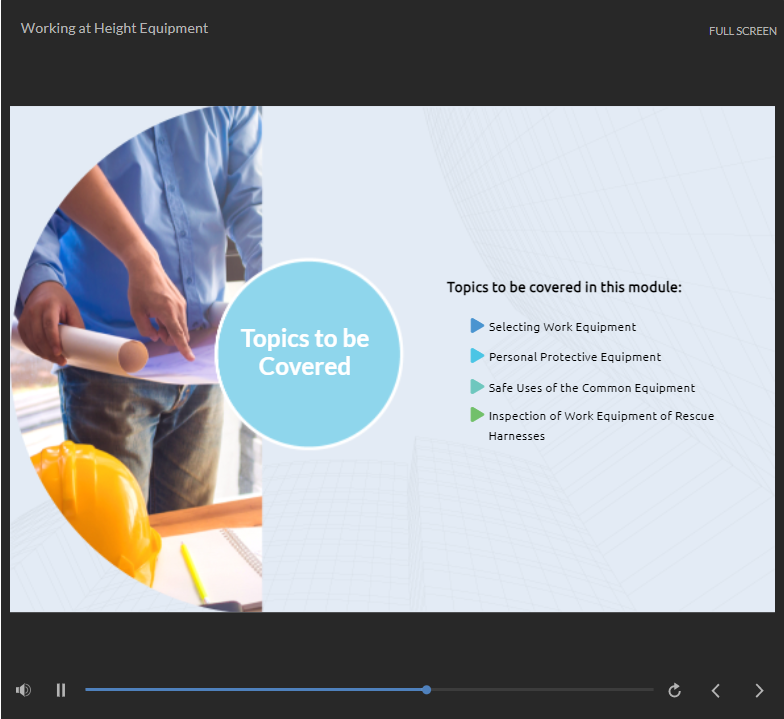This screenshot has width=784, height=719.
Task: Click the Topics to be Covered circle
Action: point(307,353)
